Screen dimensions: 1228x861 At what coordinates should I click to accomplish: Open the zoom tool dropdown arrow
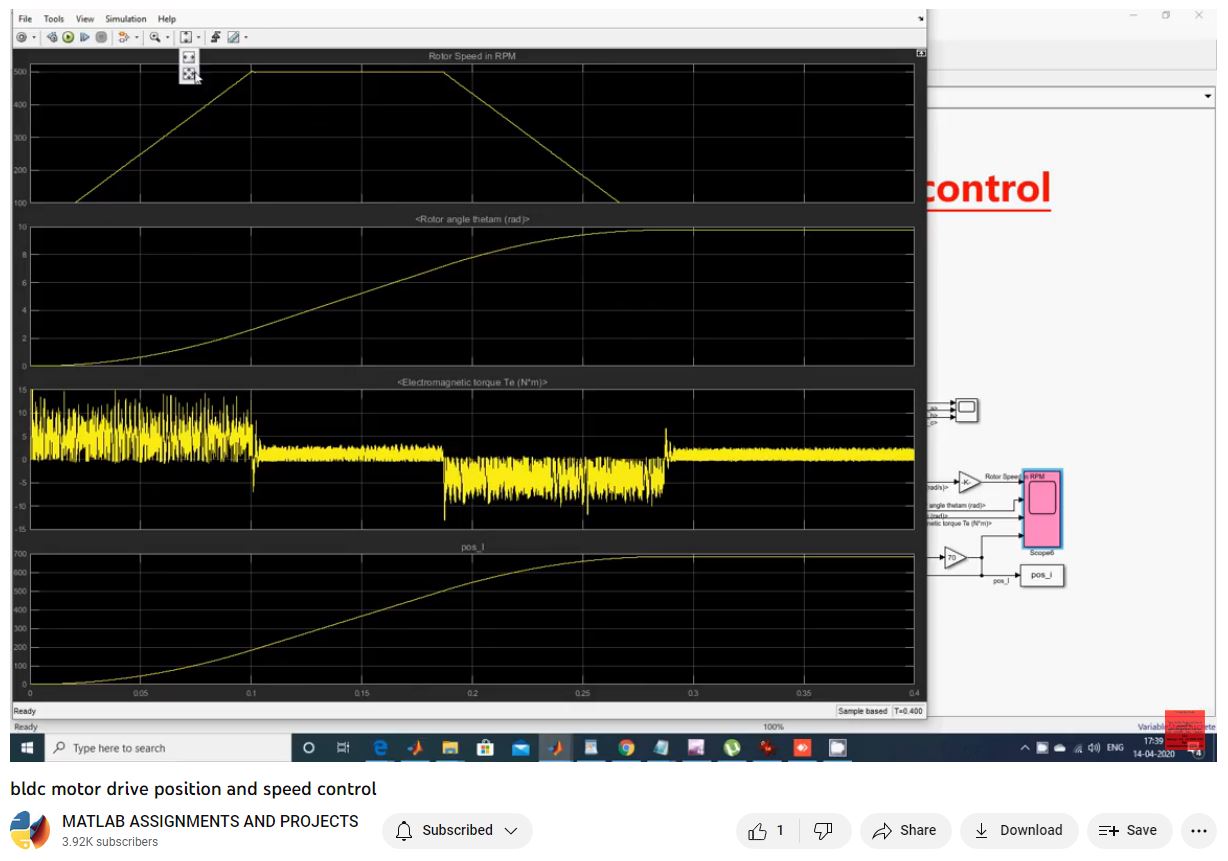pyautogui.click(x=167, y=38)
